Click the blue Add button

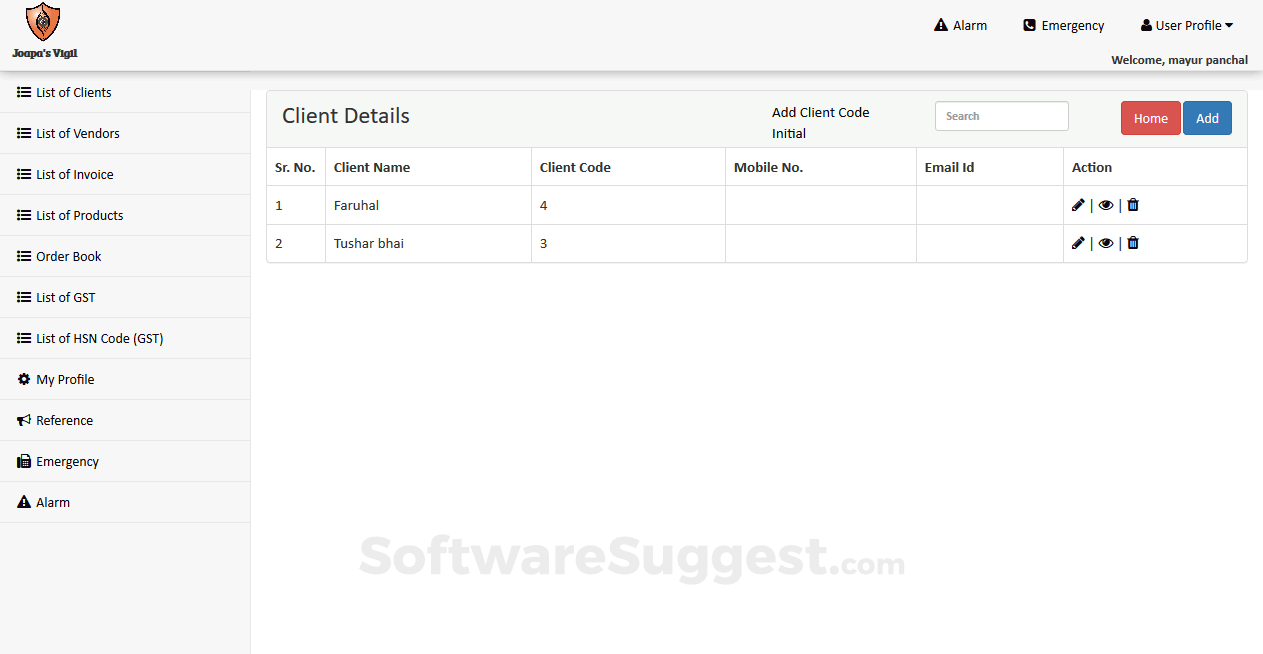[1207, 118]
